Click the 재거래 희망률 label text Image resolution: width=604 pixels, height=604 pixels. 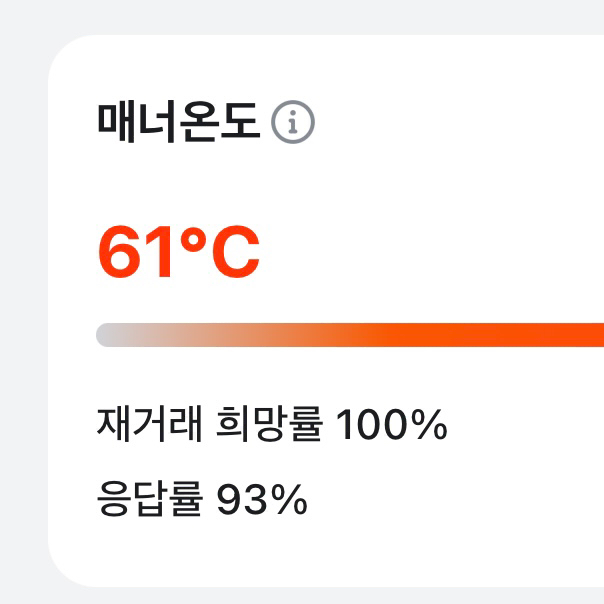coord(210,427)
